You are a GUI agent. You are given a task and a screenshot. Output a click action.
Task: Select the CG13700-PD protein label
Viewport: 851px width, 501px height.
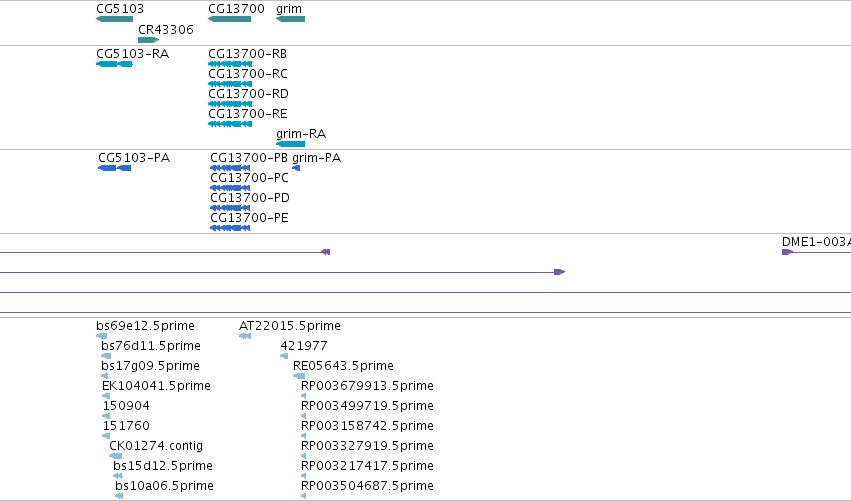click(x=250, y=198)
